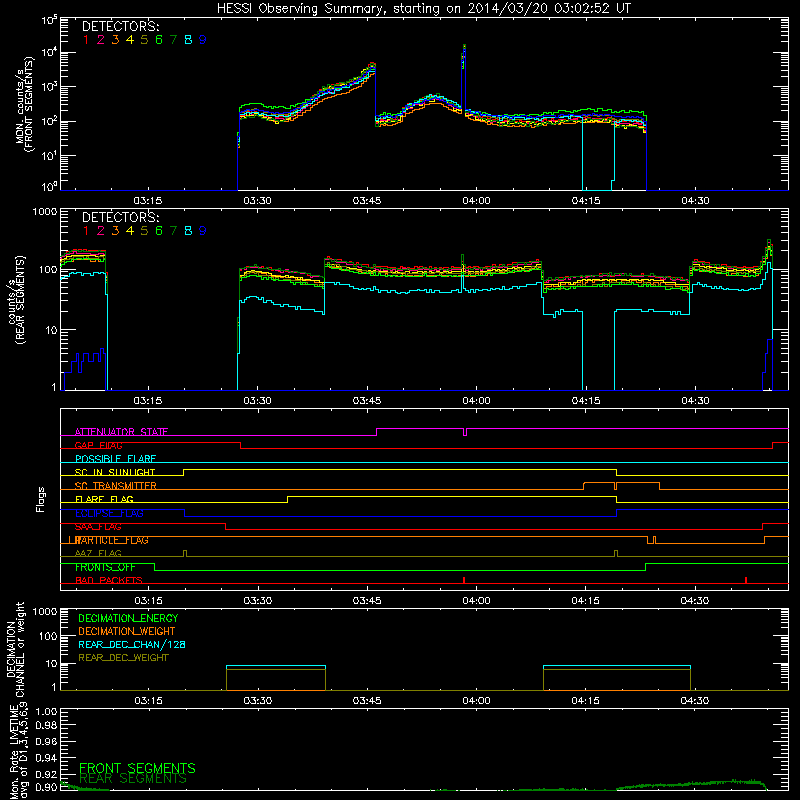Select dark green detector 7 in rear legend

point(173,231)
